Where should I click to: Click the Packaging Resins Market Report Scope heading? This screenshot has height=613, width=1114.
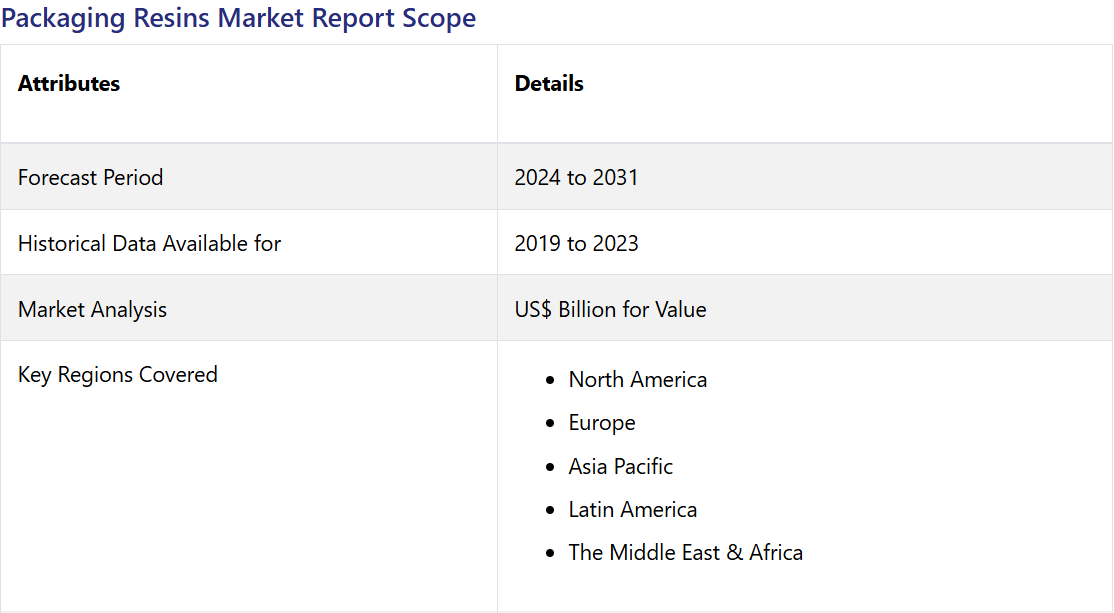coord(238,18)
